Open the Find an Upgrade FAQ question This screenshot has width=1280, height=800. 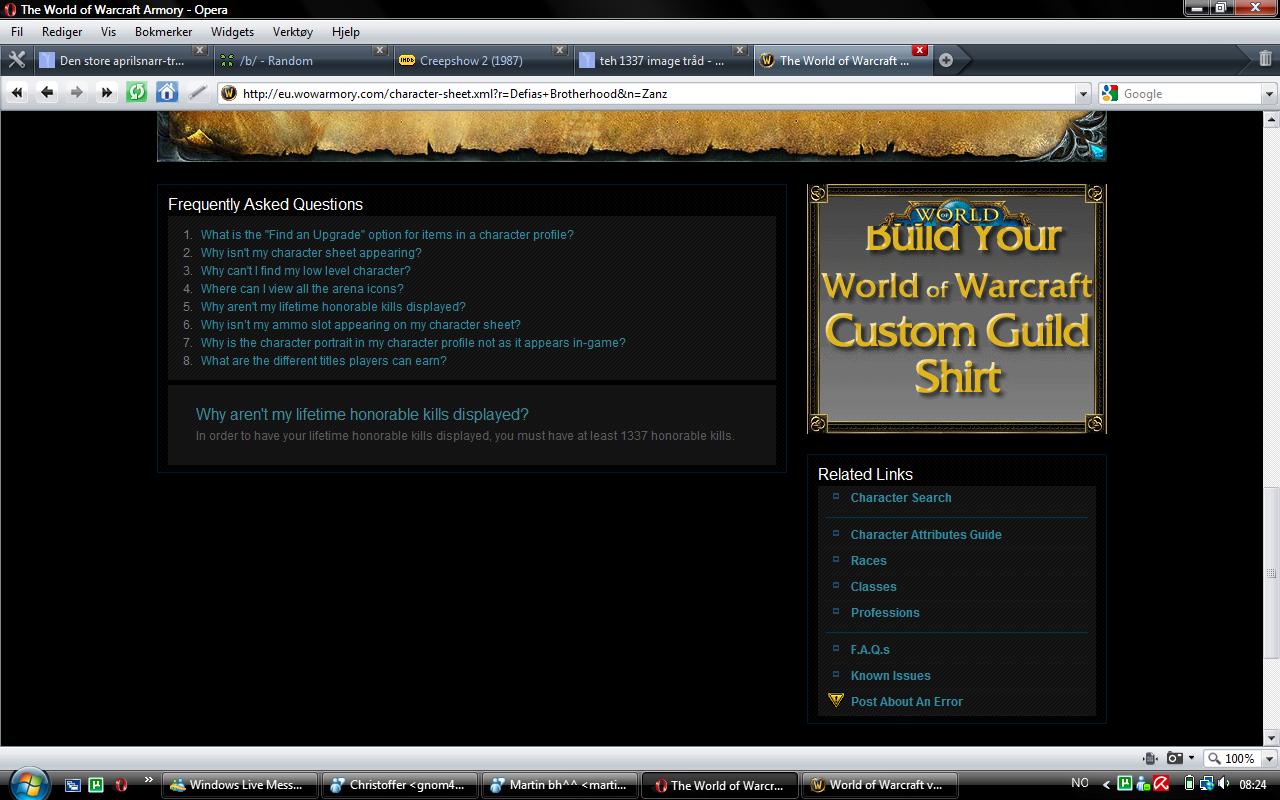pyautogui.click(x=387, y=235)
